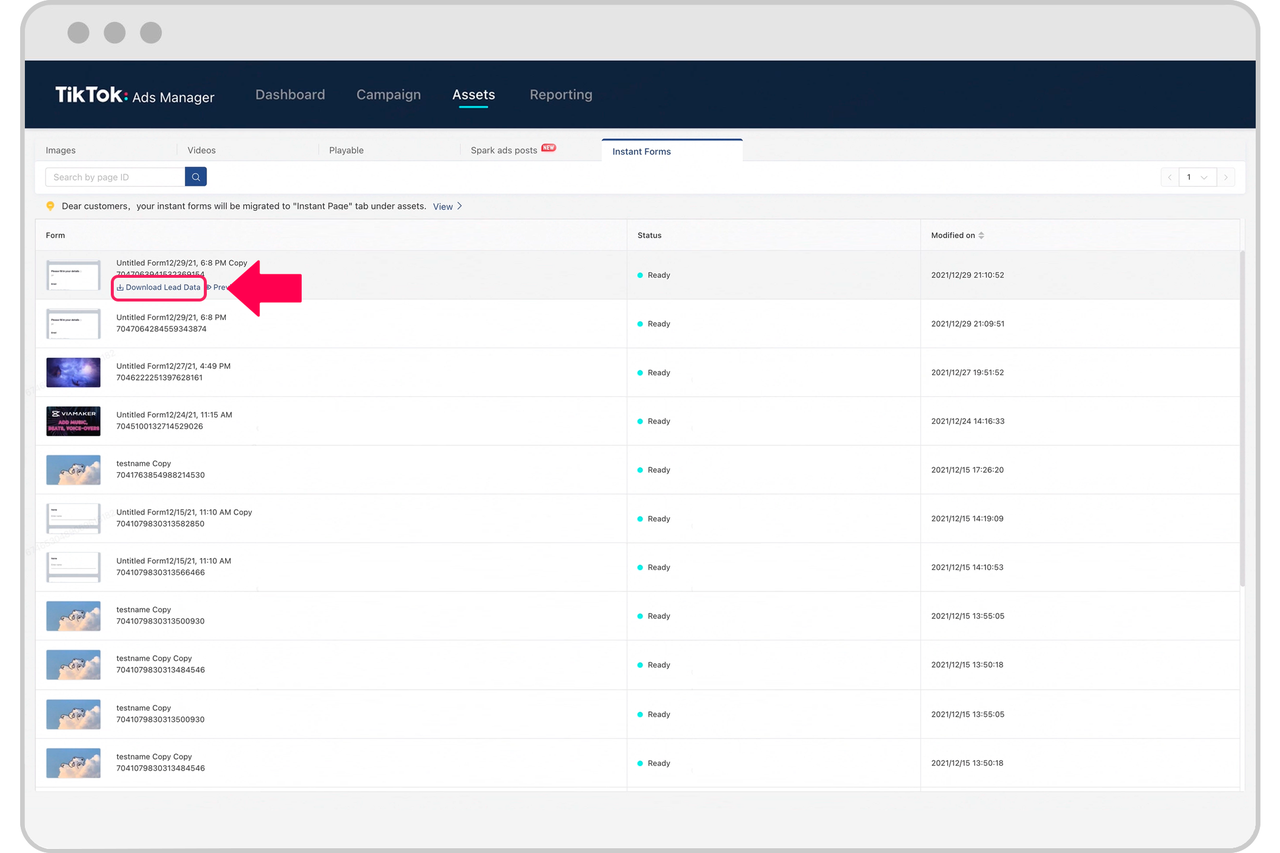Click the magnifier search button
This screenshot has width=1280, height=853.
(196, 177)
